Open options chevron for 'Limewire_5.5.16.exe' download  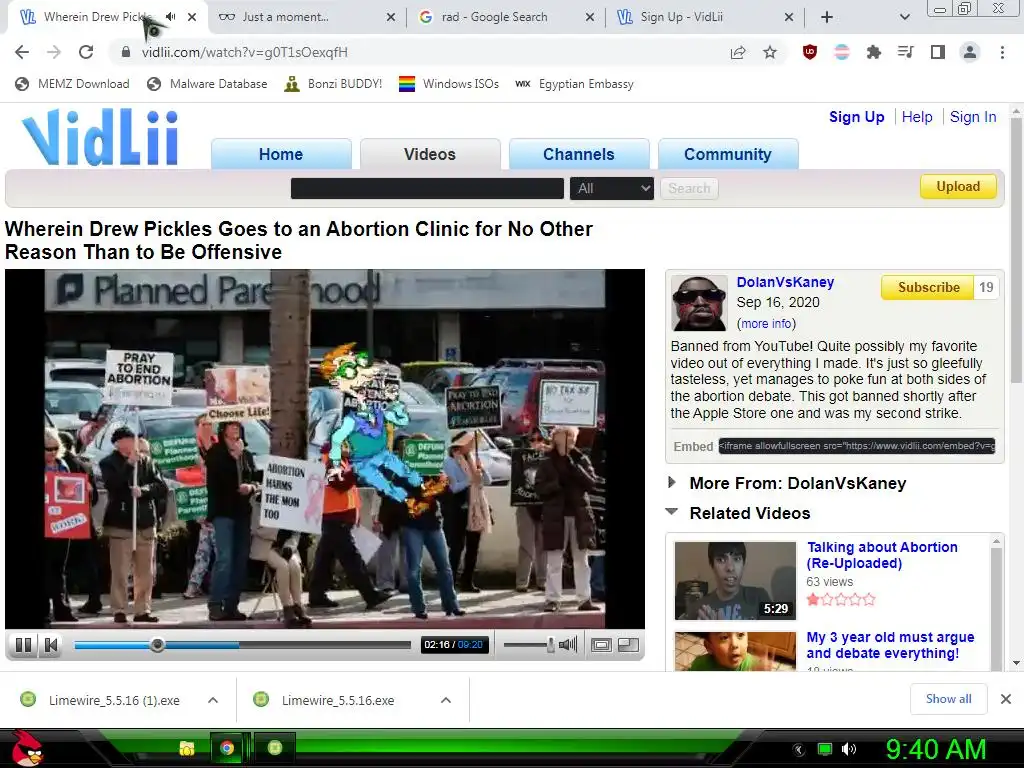pos(446,700)
